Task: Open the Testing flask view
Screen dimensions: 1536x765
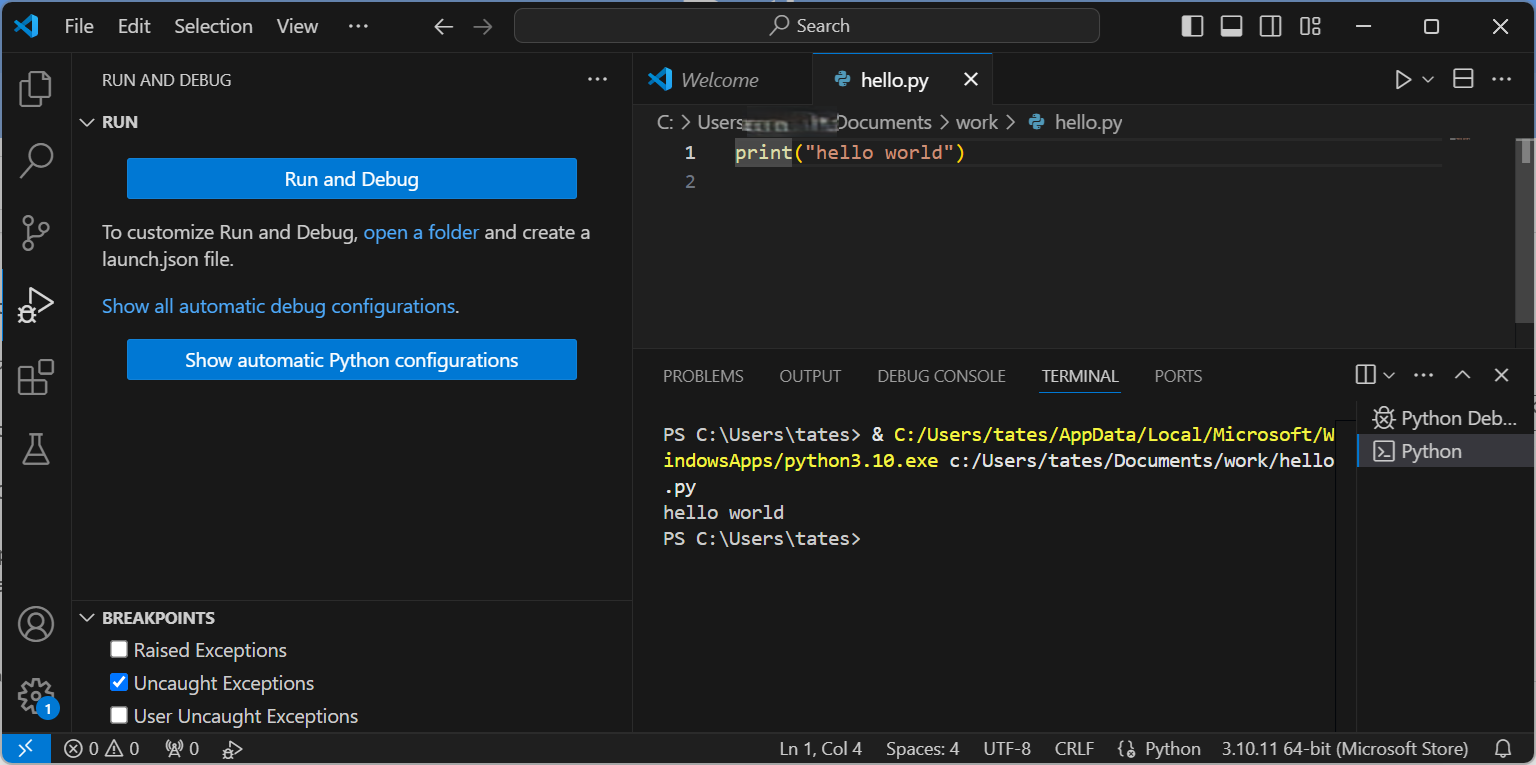Action: [36, 449]
